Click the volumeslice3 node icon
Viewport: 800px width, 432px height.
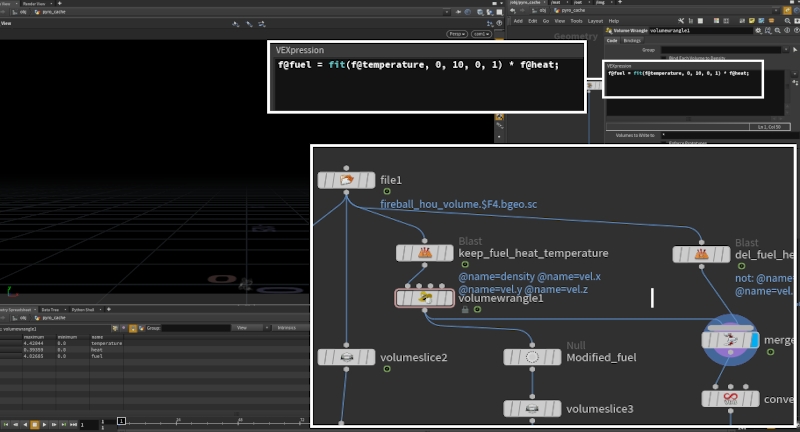[532, 409]
